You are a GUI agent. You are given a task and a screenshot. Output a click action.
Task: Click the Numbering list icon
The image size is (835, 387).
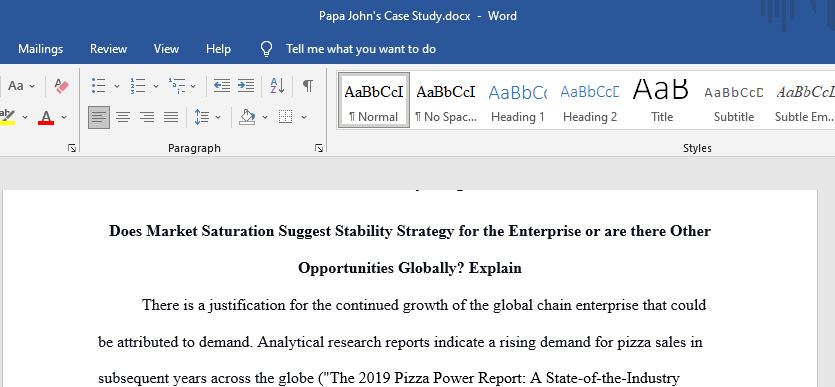[138, 86]
